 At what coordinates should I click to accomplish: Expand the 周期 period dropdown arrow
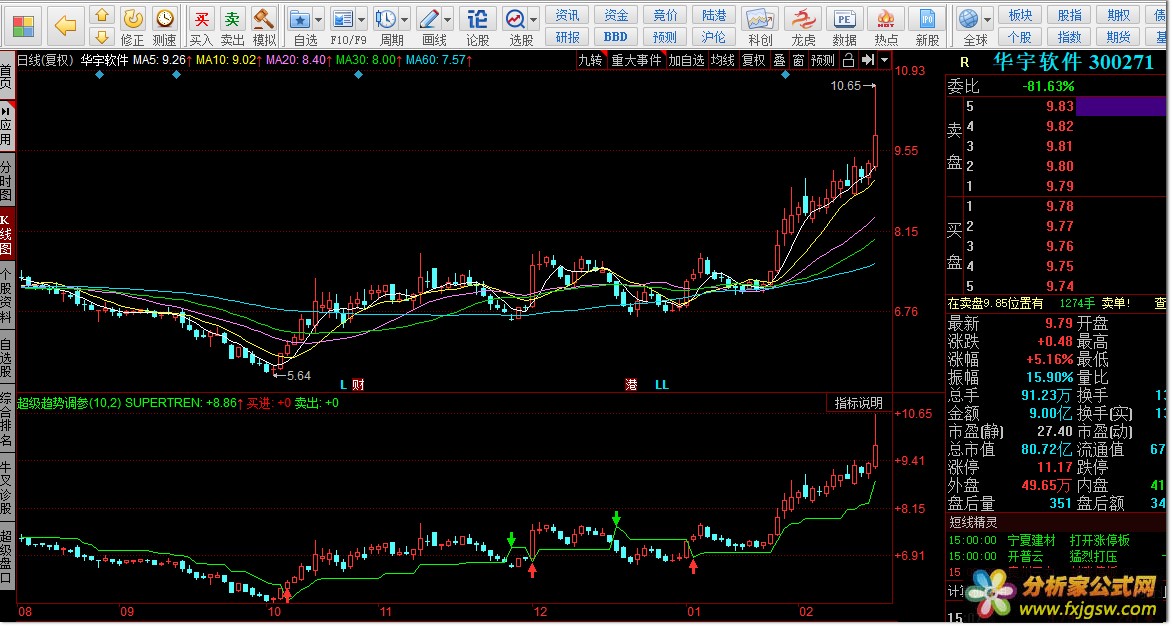405,19
